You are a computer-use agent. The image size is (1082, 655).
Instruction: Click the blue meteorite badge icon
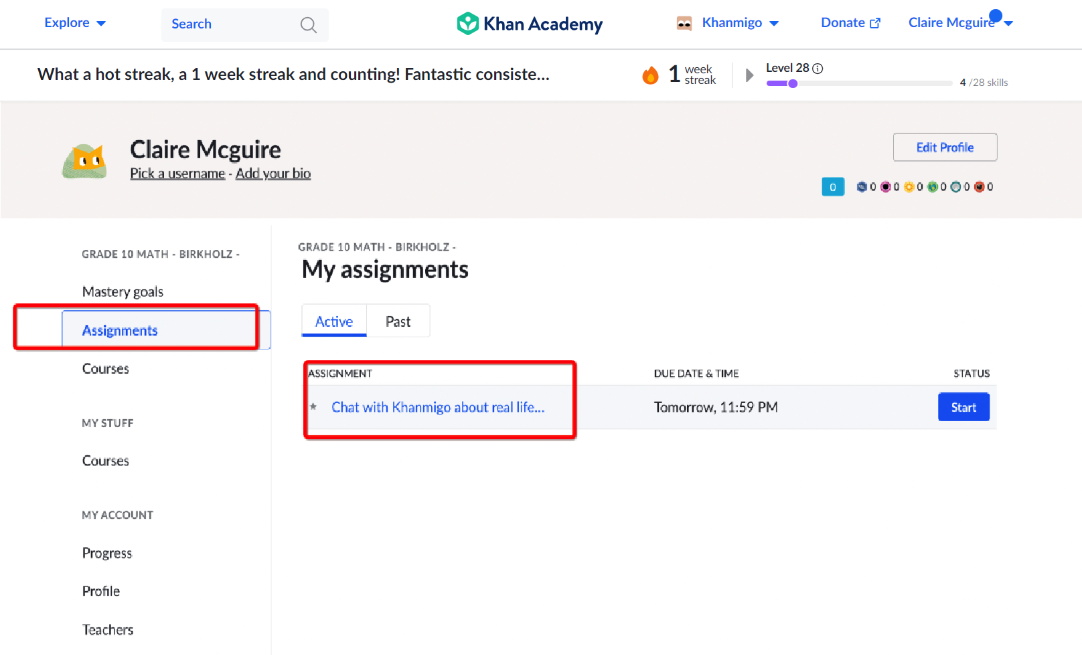861,187
